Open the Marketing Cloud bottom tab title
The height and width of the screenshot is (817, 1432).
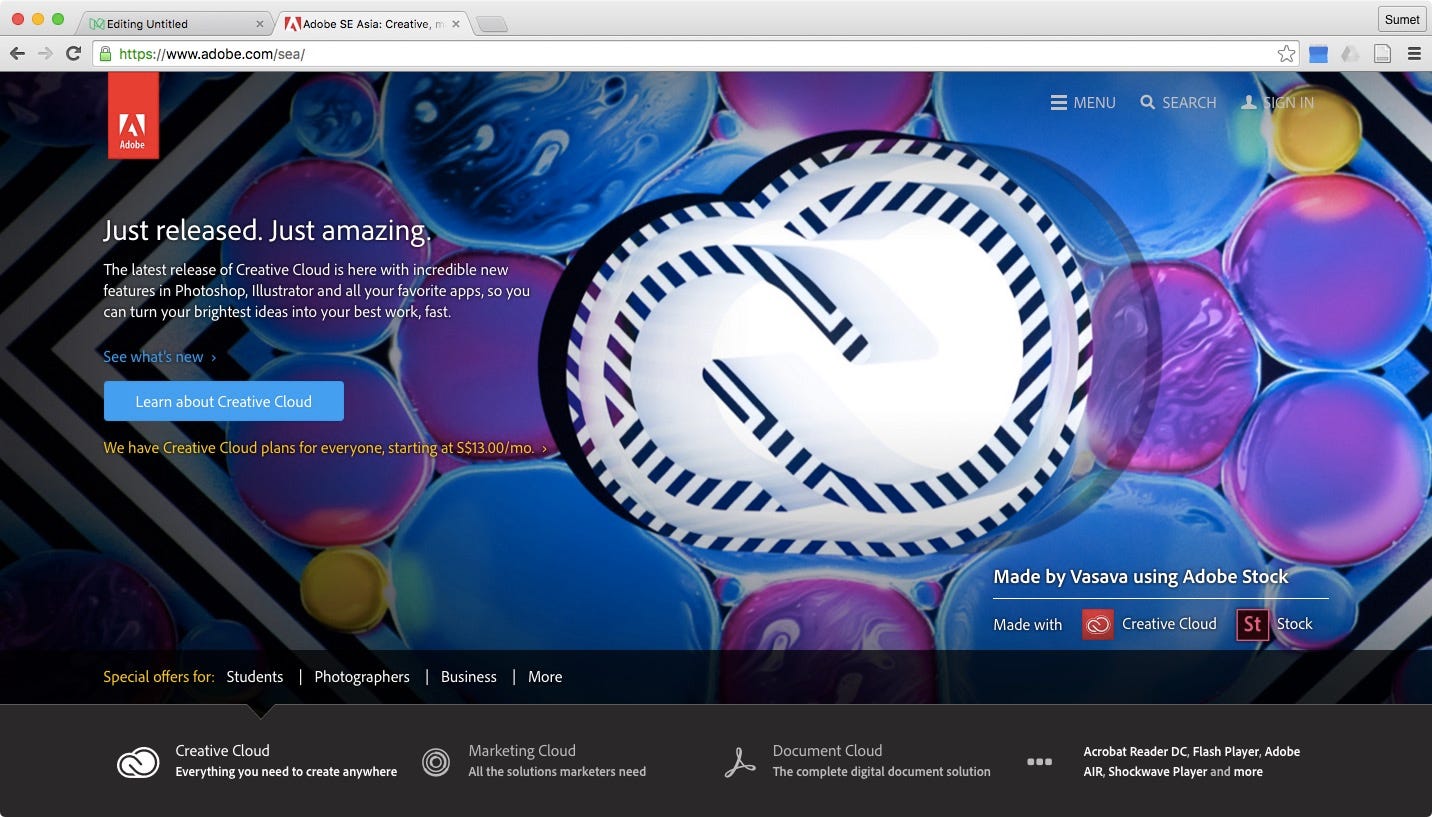[522, 751]
